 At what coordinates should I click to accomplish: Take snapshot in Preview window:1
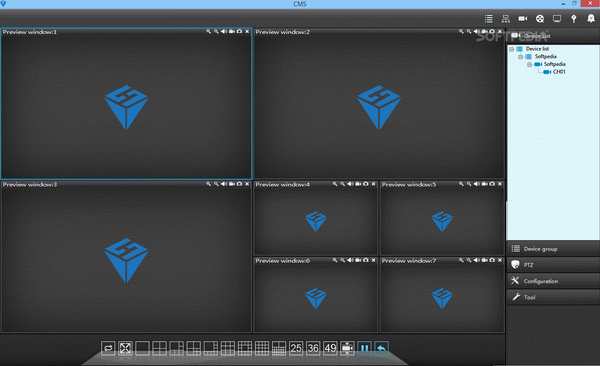[240, 31]
